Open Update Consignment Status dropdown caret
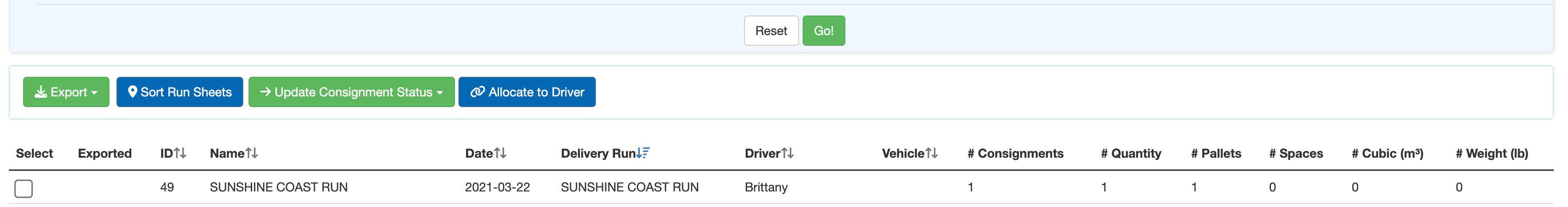The height and width of the screenshot is (207, 1568). pos(439,92)
